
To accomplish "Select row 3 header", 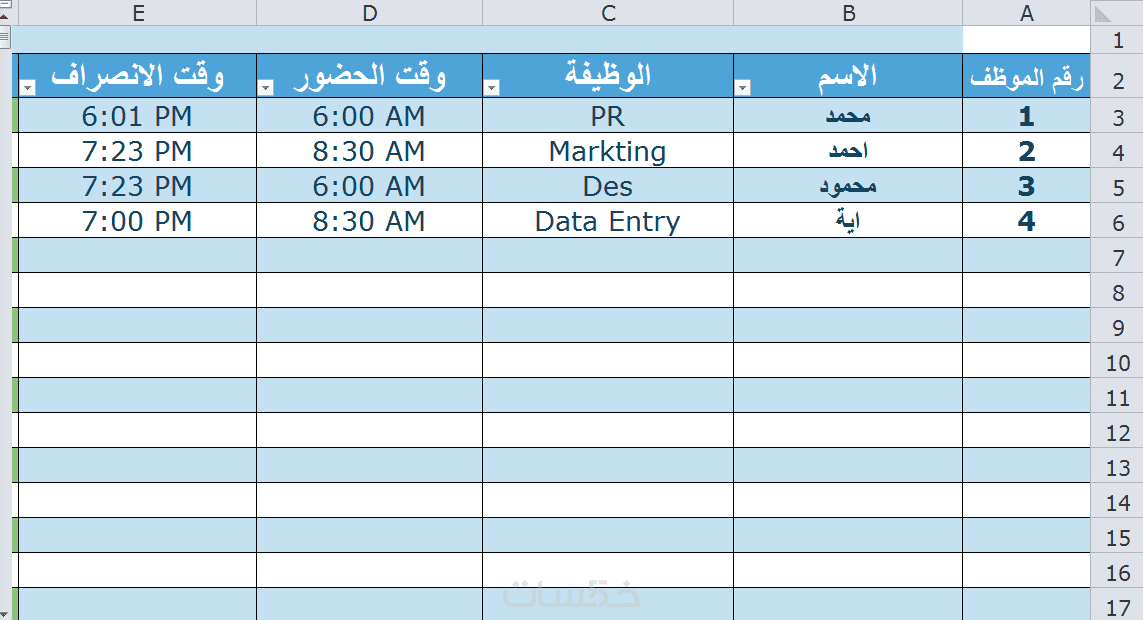I will (1118, 118).
